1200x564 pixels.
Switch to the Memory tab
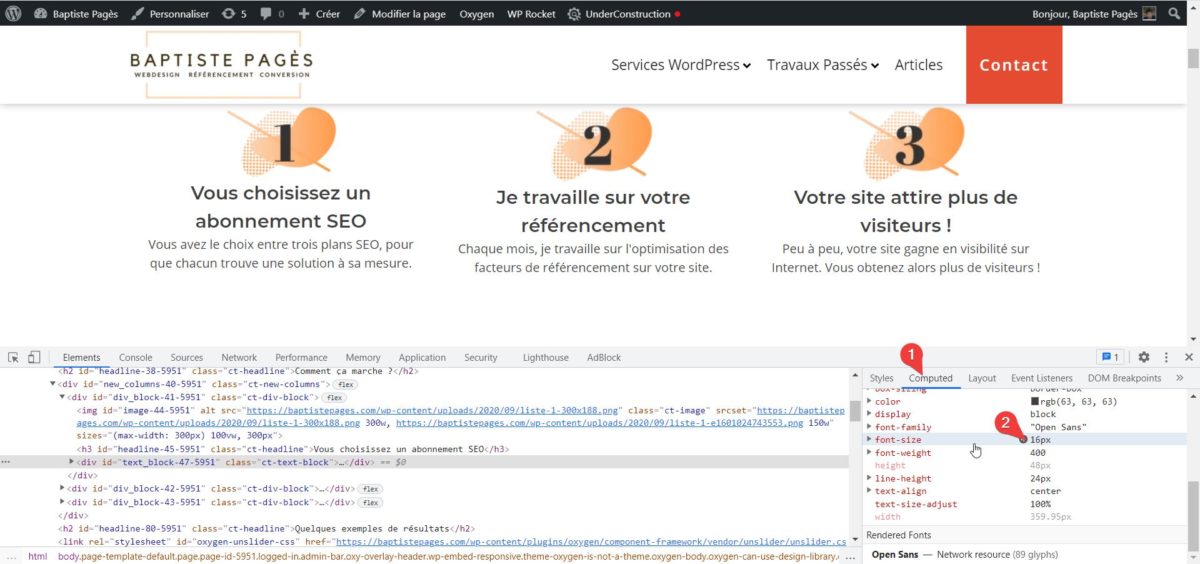[363, 357]
